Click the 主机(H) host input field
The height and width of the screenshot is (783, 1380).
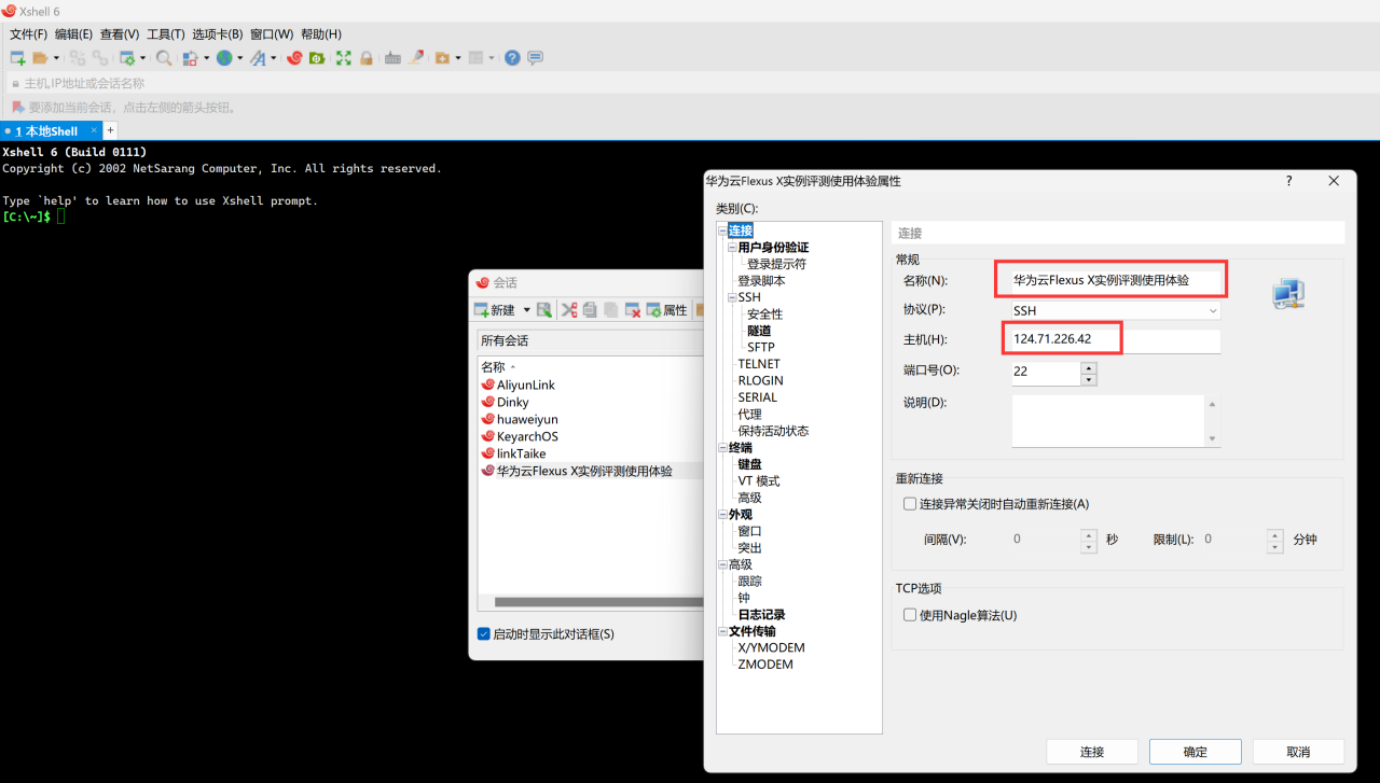click(x=1116, y=339)
